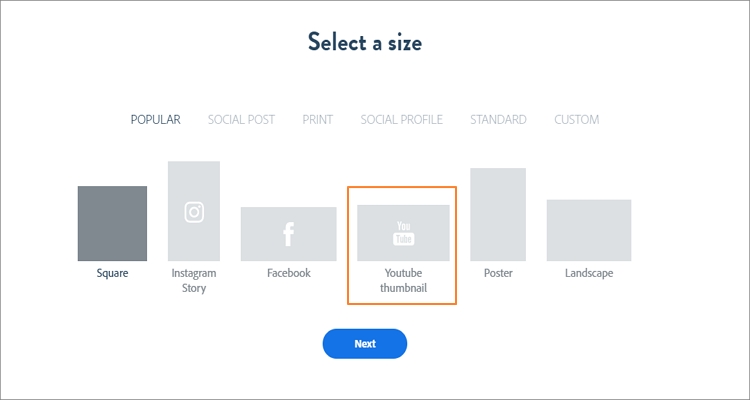Click the 'Landscape' text label

coord(589,273)
